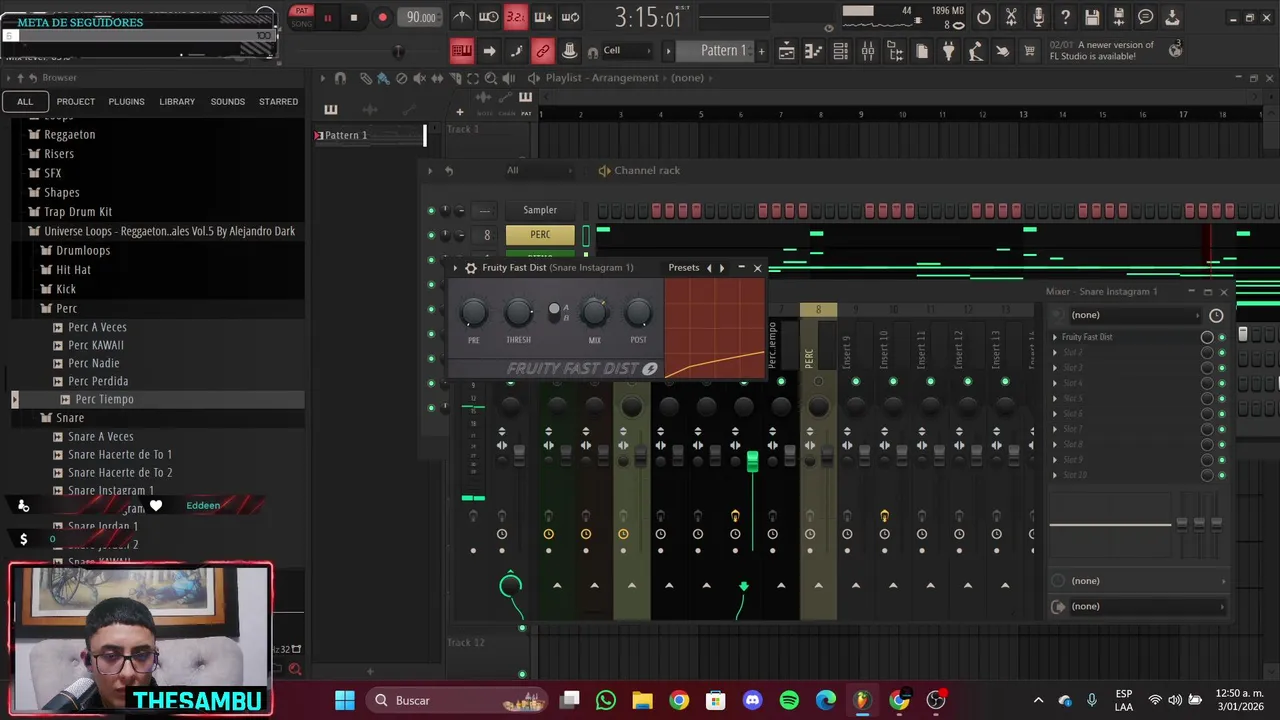Viewport: 1280px width, 720px height.
Task: Open the mixer view icon
Action: click(868, 51)
